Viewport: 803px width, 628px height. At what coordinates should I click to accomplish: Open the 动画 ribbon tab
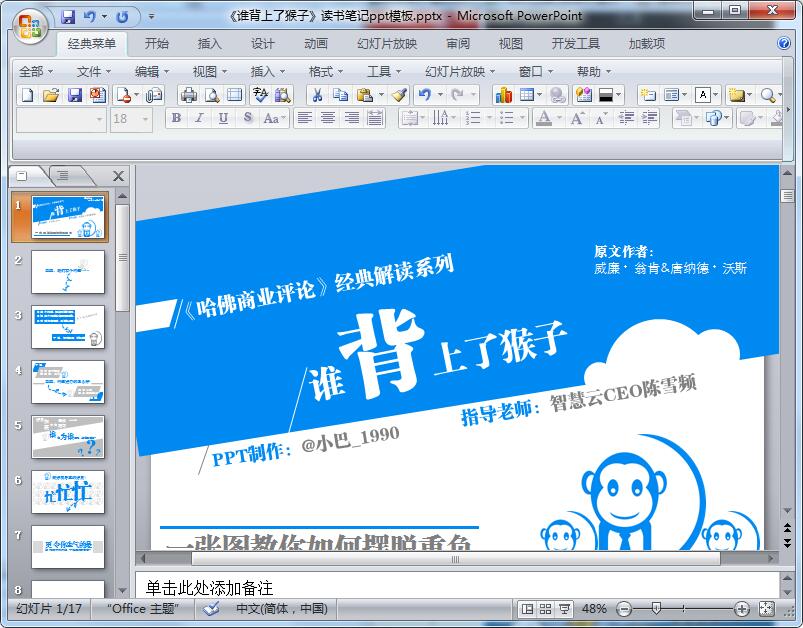coord(316,44)
